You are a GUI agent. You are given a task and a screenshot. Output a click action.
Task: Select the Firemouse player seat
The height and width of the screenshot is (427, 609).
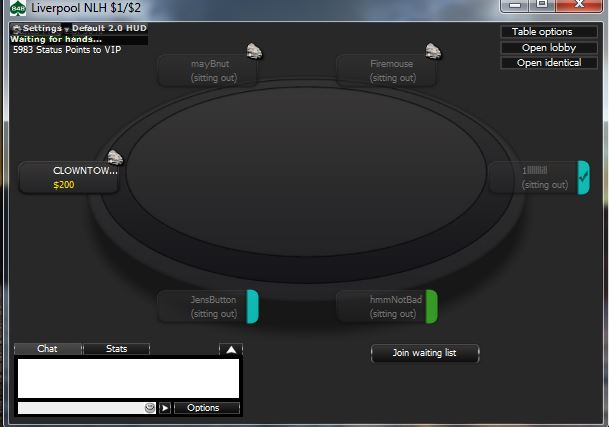pos(386,70)
